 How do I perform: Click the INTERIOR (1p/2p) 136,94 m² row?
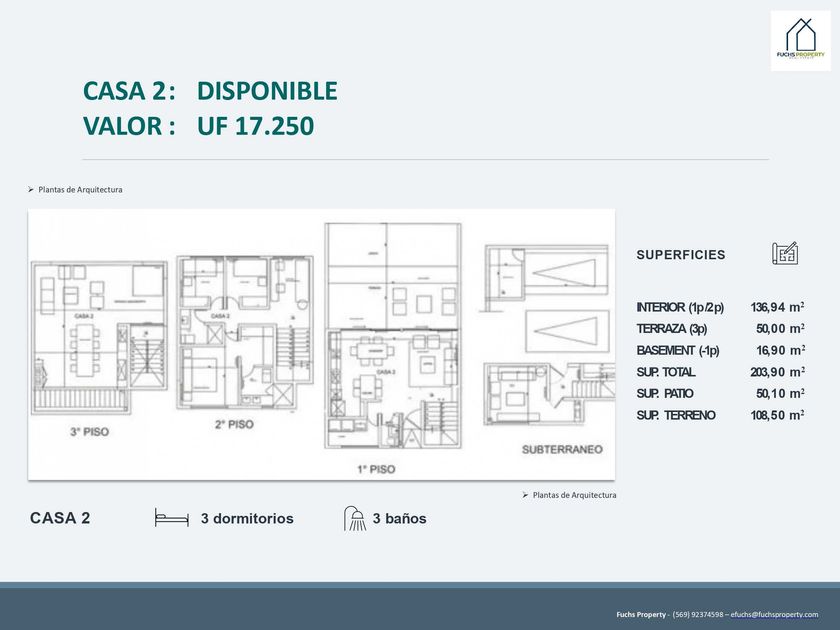tap(721, 307)
